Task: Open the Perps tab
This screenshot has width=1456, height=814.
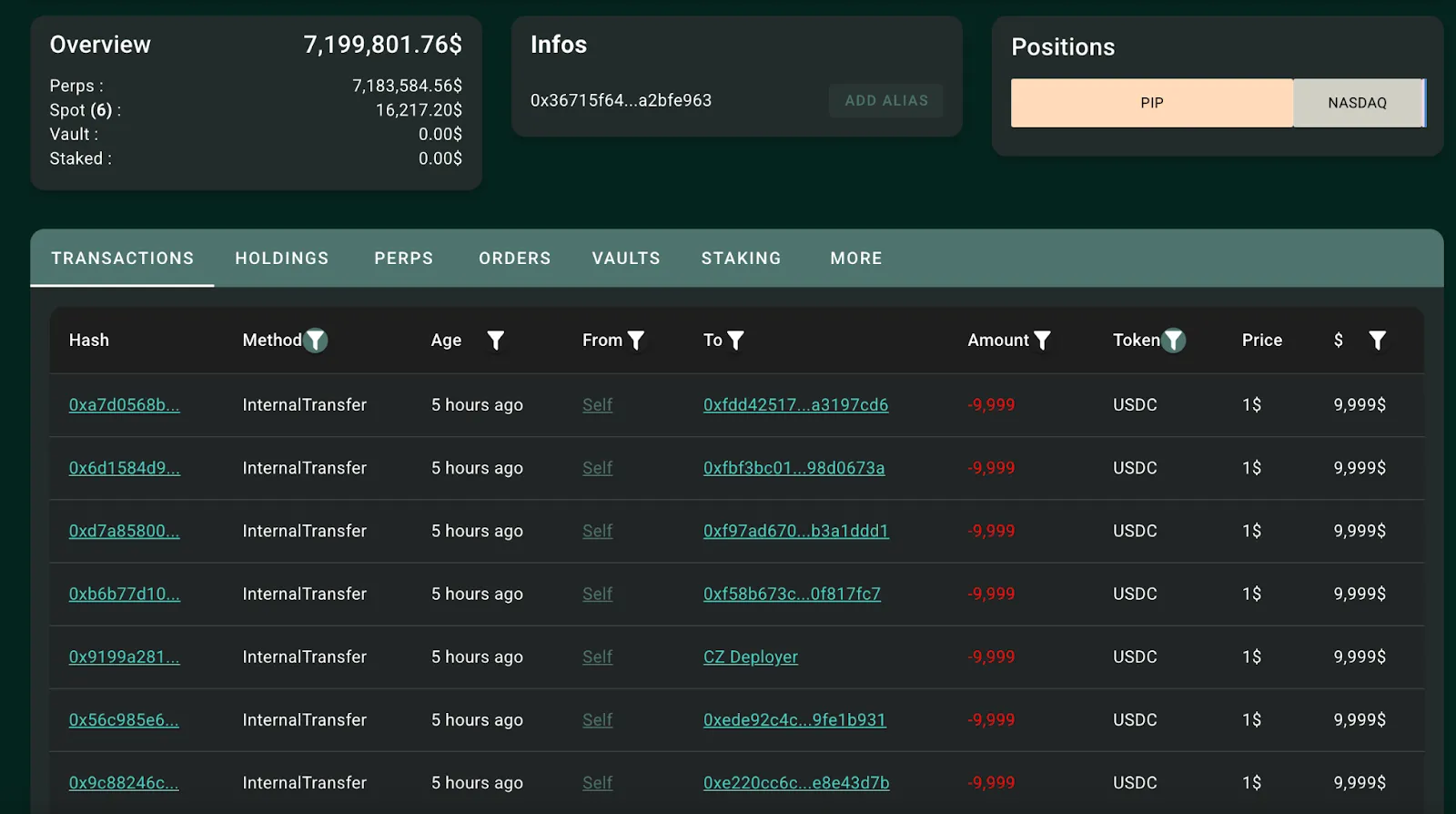Action: [x=404, y=259]
